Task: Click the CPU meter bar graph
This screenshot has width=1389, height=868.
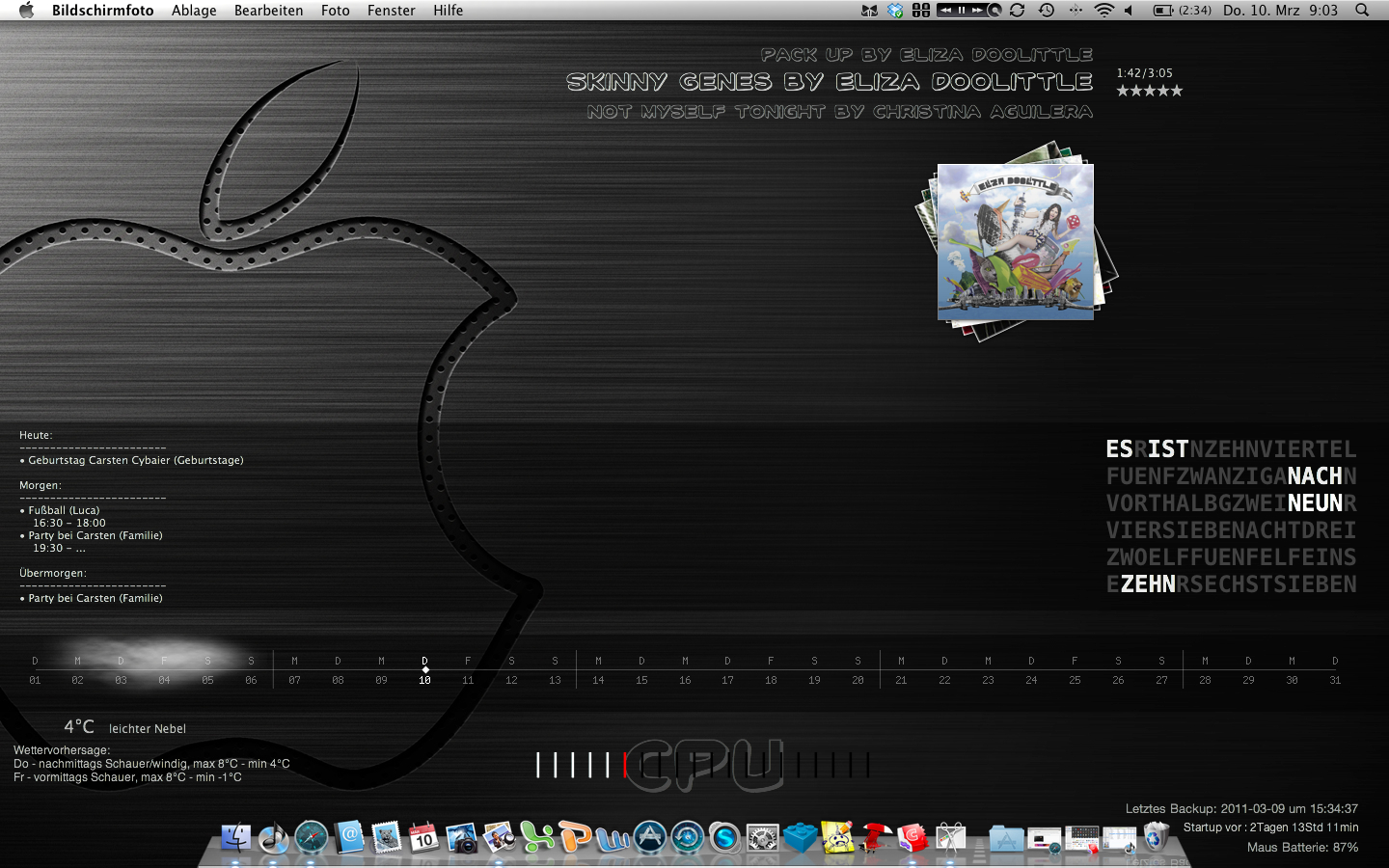Action: pos(702,766)
